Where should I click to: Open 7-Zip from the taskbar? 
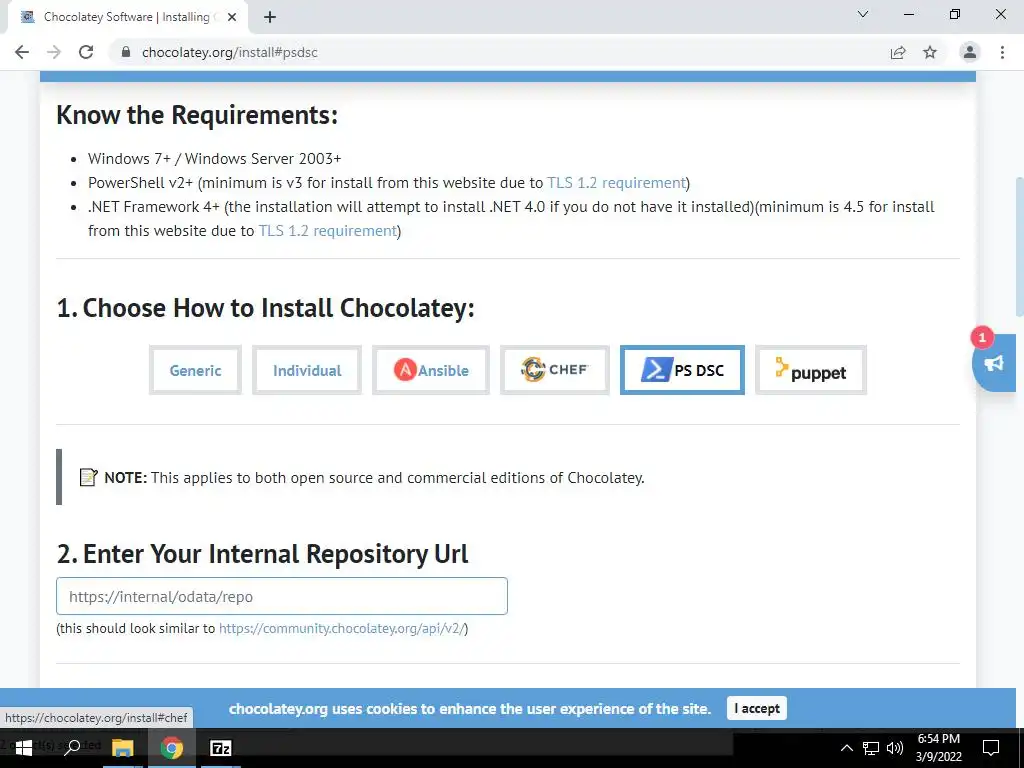pyautogui.click(x=221, y=748)
